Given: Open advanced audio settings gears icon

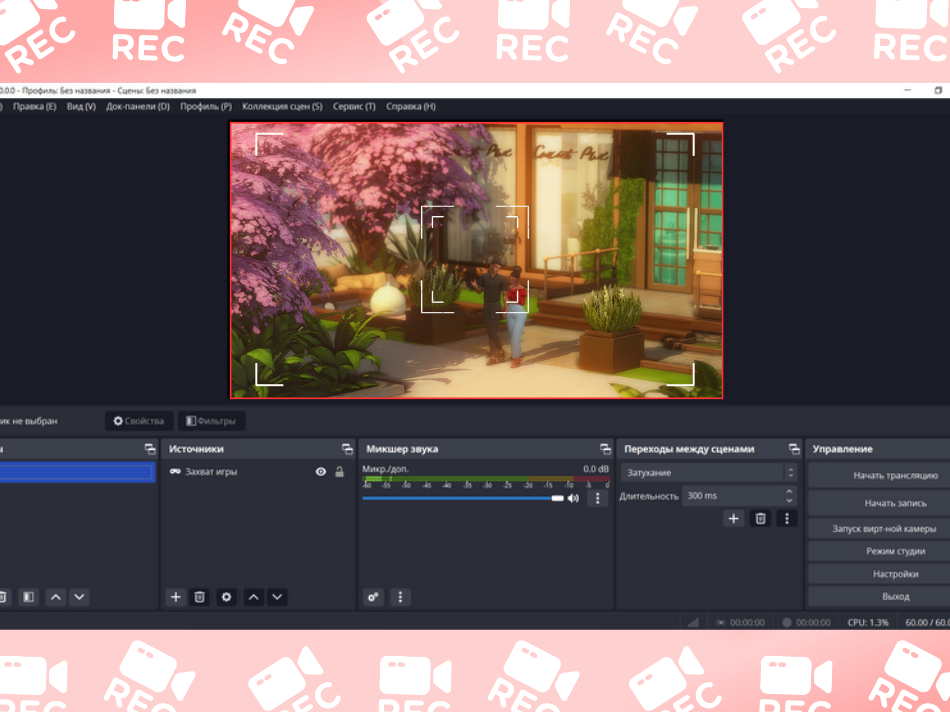Looking at the screenshot, I should (373, 597).
